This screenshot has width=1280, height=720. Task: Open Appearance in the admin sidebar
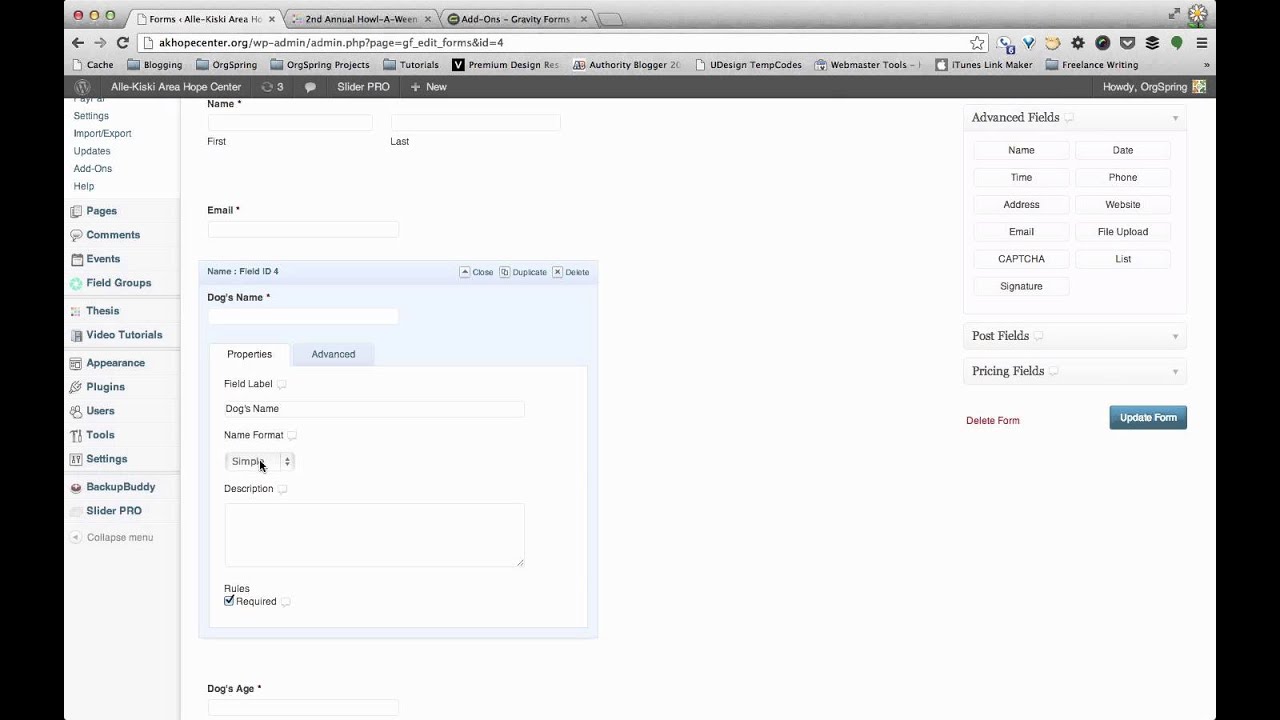[x=115, y=363]
